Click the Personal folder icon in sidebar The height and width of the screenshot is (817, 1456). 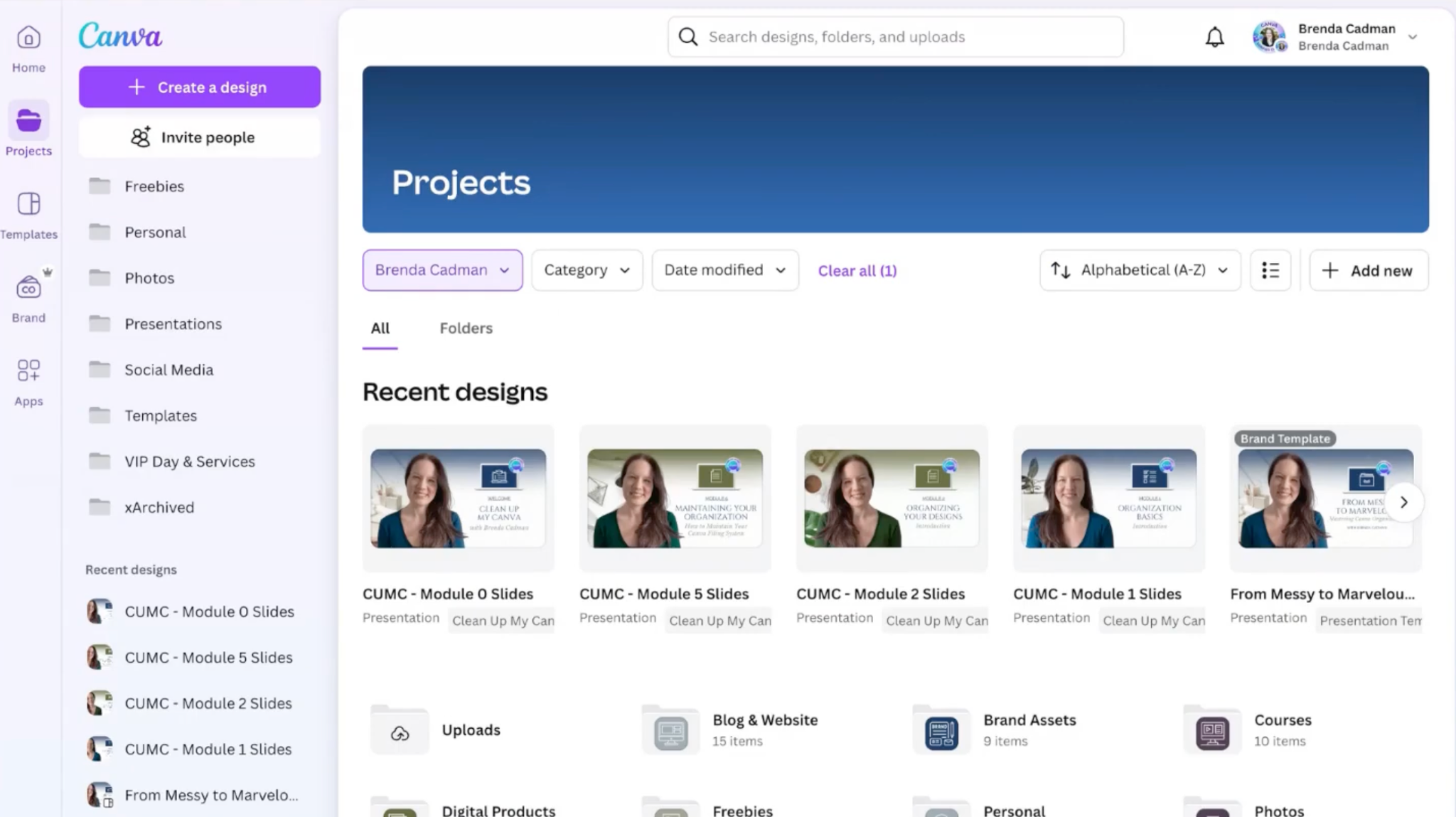click(x=100, y=232)
